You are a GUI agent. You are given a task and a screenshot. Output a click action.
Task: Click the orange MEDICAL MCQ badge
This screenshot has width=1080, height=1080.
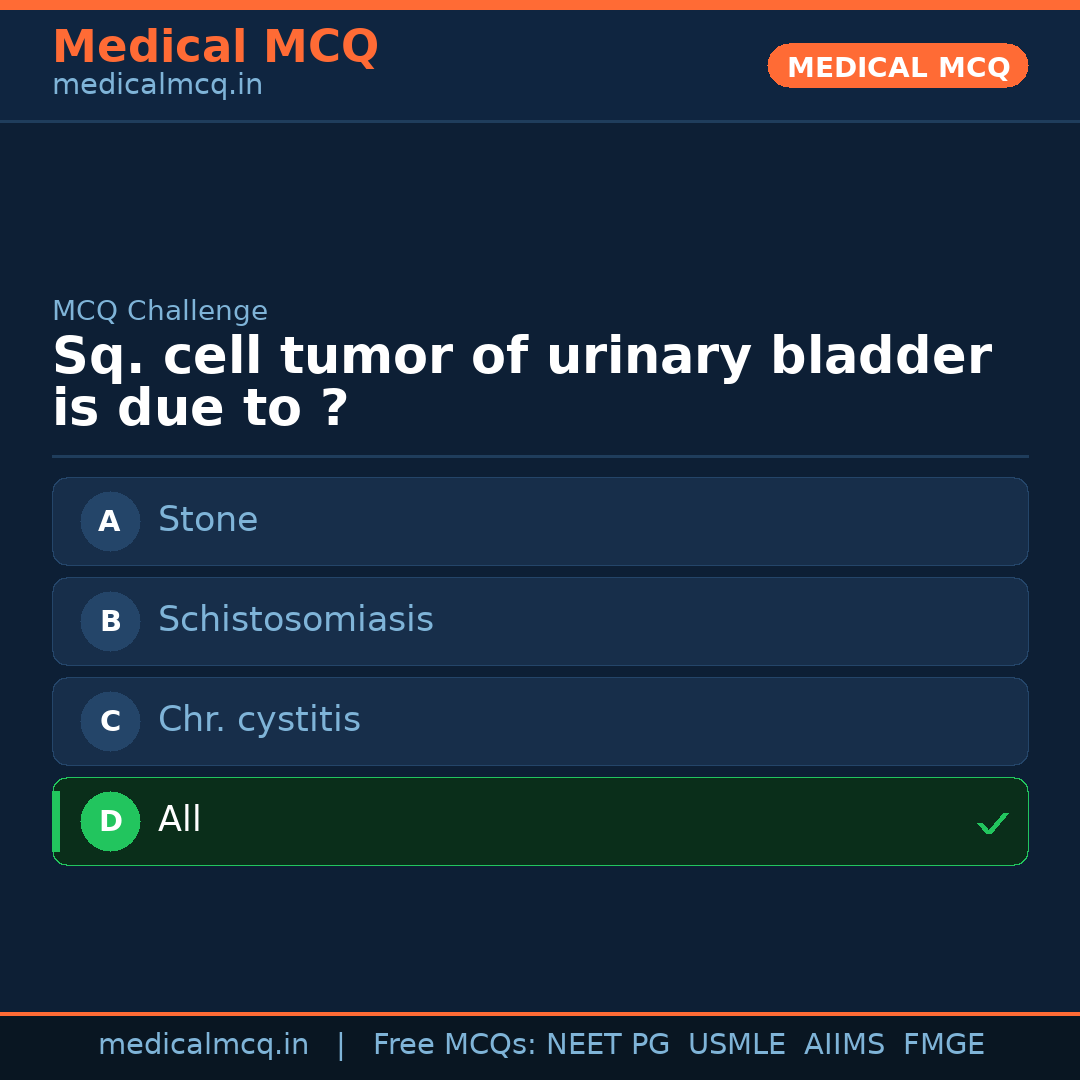(x=897, y=66)
